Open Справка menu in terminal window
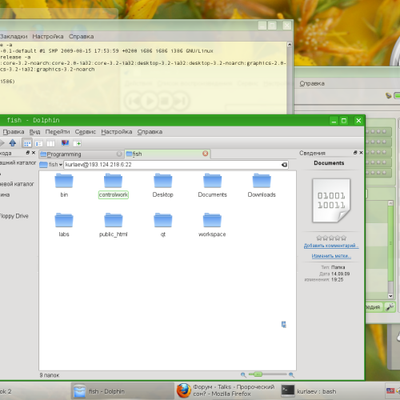The height and width of the screenshot is (400, 400). coord(81,36)
